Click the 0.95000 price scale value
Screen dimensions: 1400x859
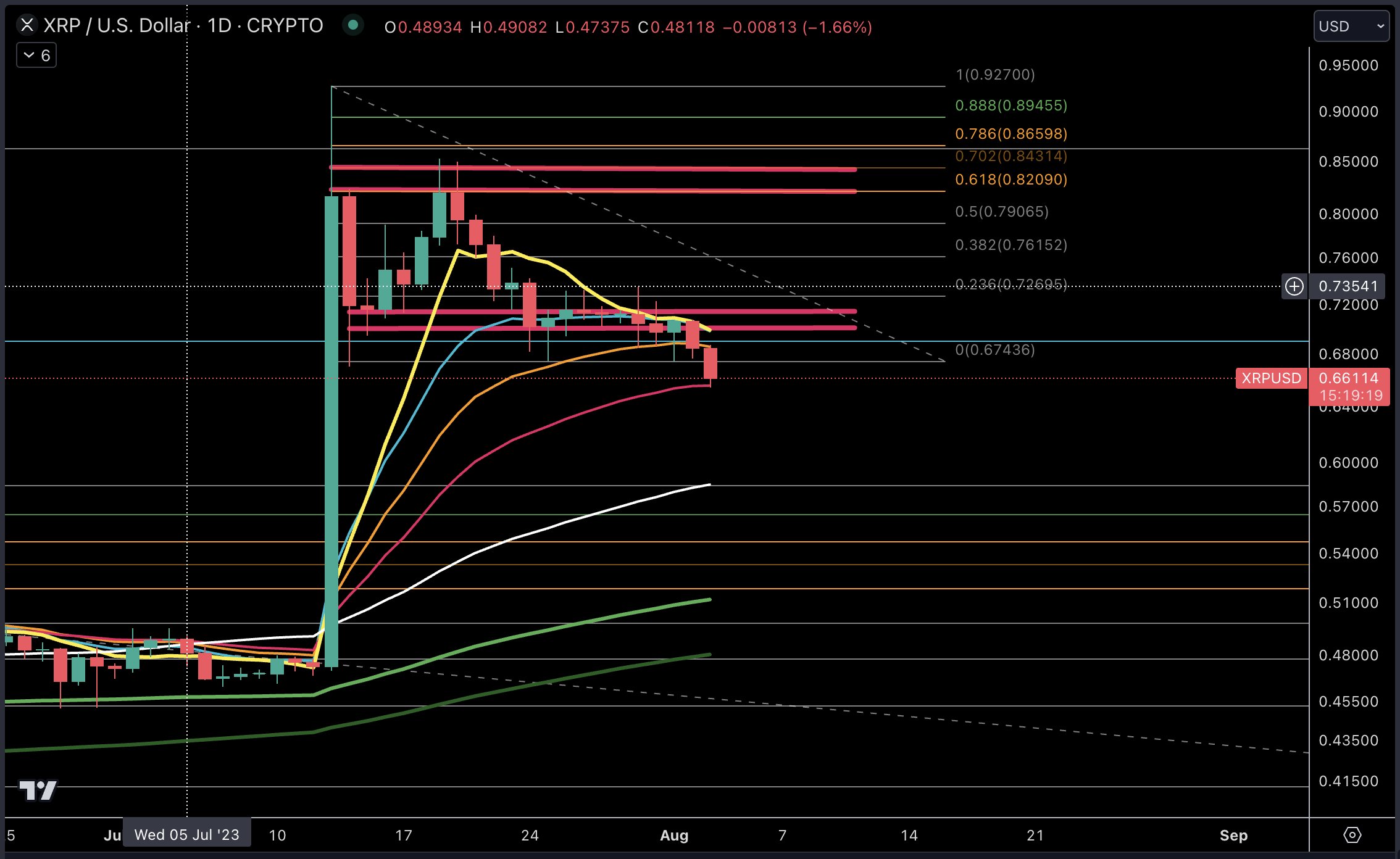tap(1349, 65)
